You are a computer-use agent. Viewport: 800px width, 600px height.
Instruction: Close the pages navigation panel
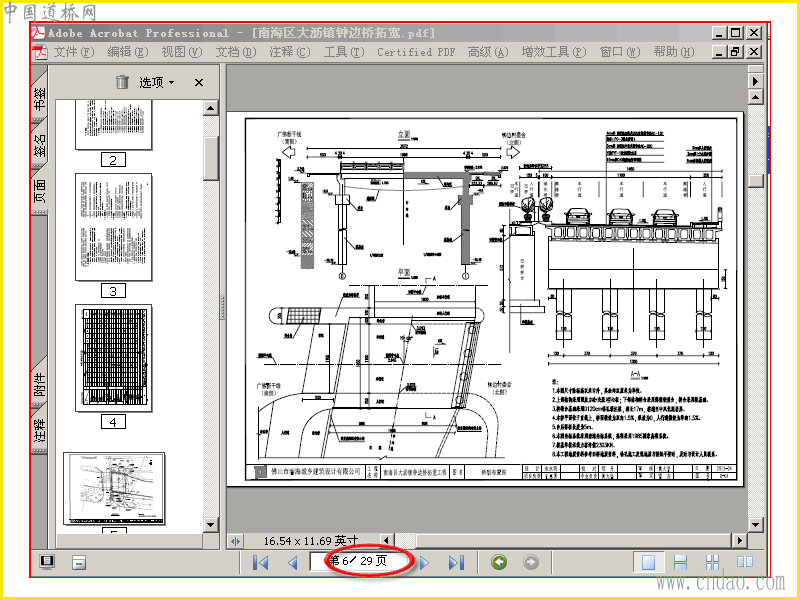[199, 82]
